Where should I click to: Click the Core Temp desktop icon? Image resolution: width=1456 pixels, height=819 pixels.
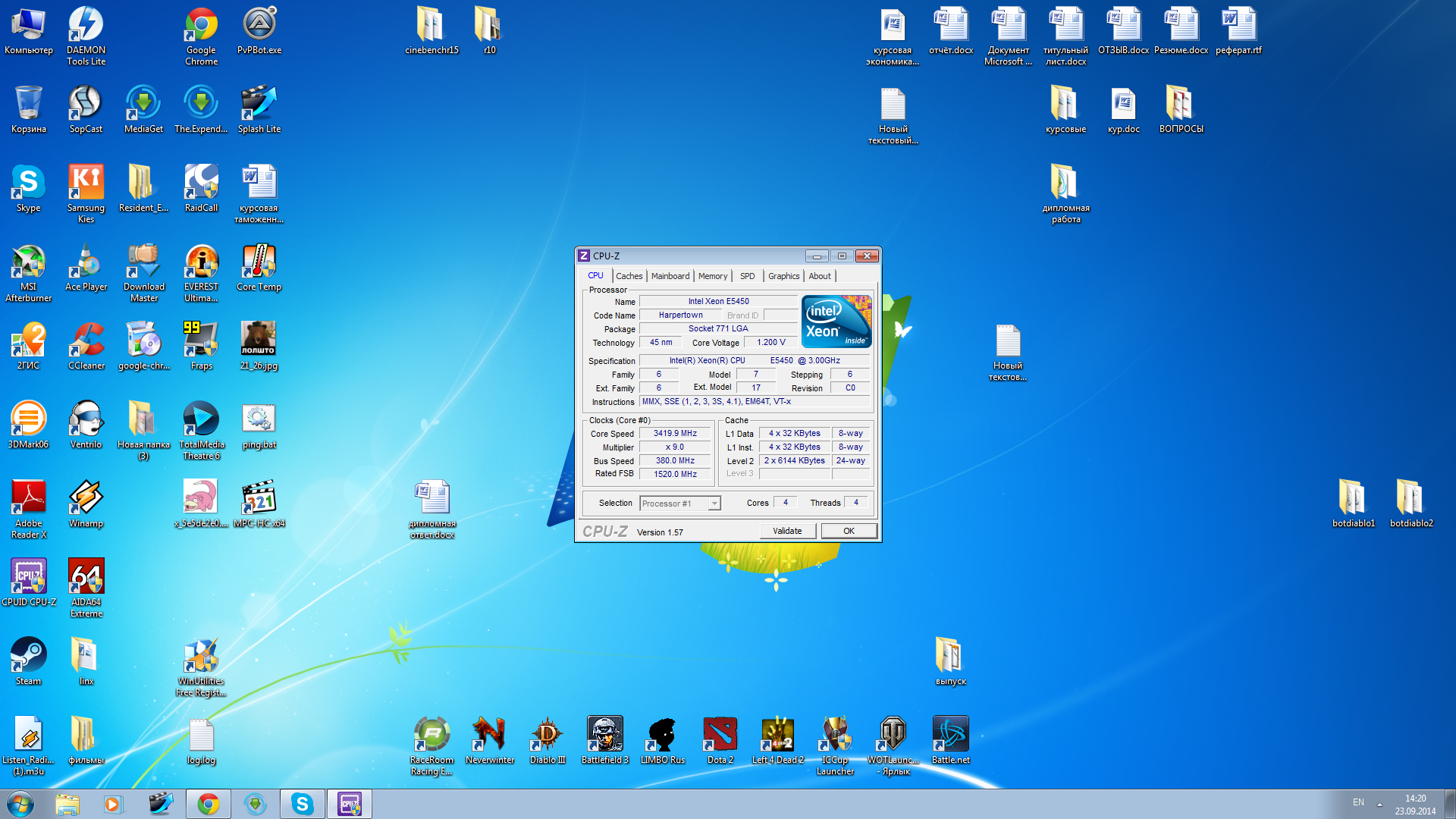point(259,263)
